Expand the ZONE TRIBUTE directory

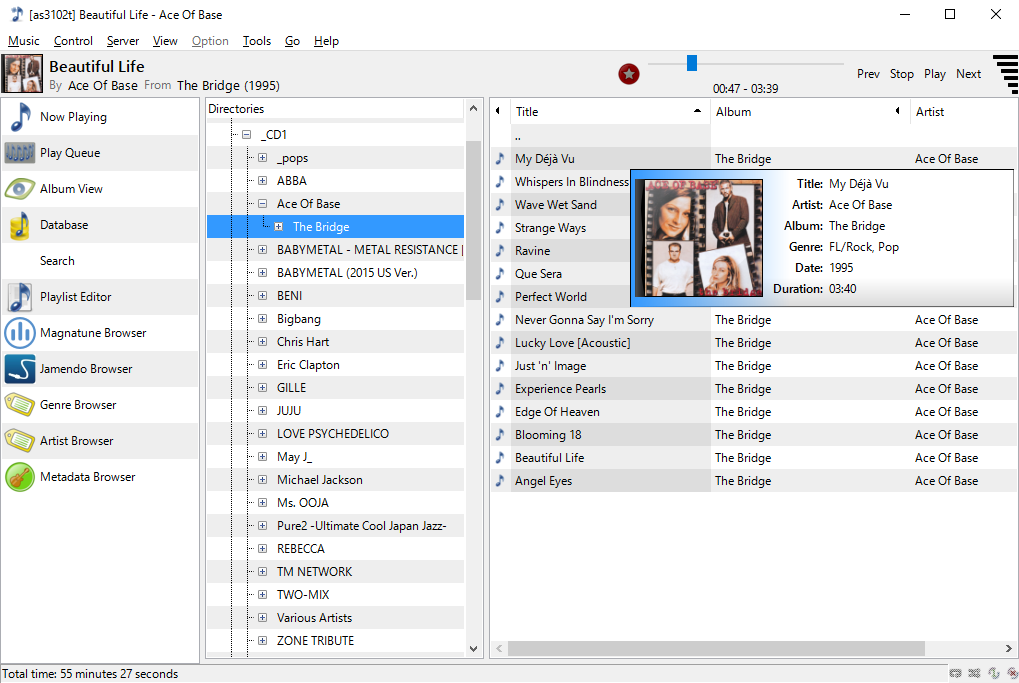(263, 641)
